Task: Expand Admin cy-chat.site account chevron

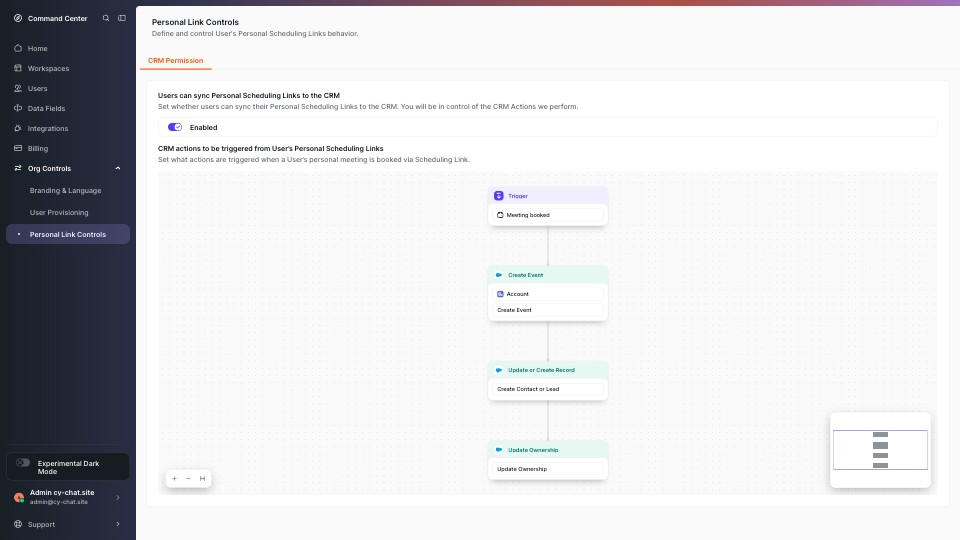Action: [118, 497]
